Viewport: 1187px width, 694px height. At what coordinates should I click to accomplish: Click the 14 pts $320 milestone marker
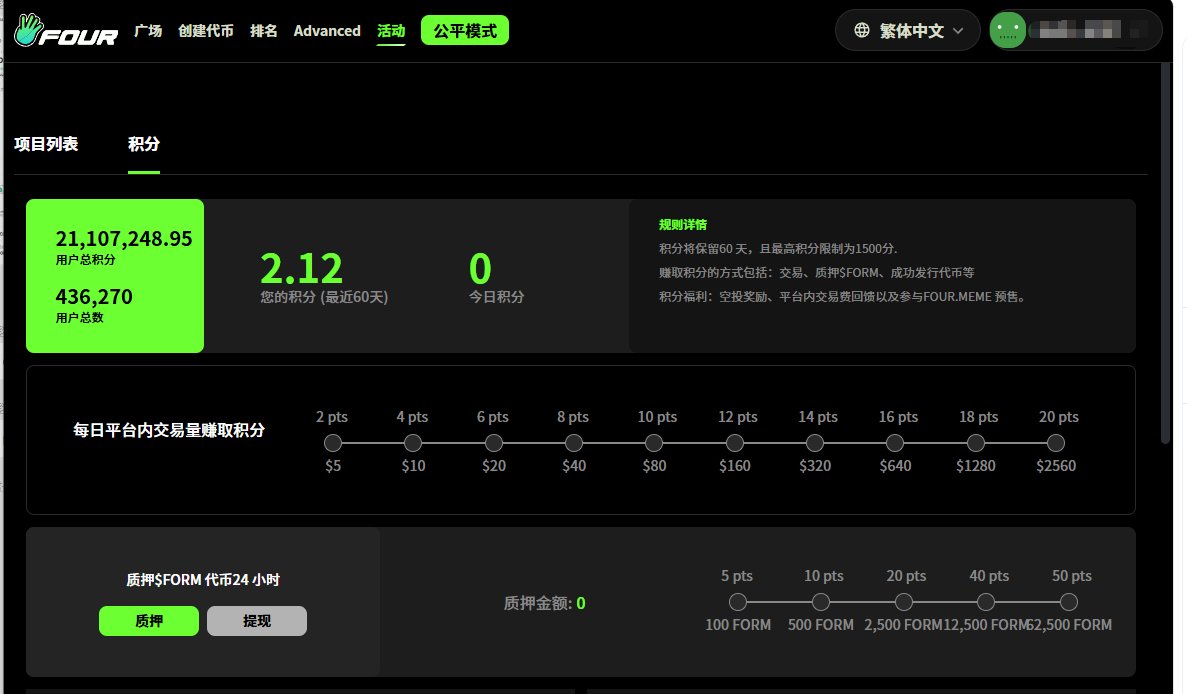[x=815, y=443]
